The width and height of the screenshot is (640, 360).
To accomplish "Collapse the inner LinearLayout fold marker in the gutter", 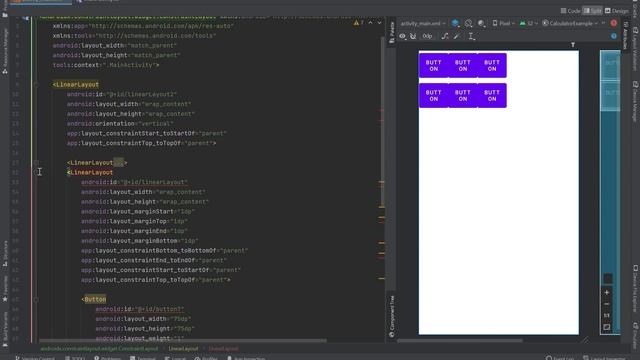I will [36, 172].
